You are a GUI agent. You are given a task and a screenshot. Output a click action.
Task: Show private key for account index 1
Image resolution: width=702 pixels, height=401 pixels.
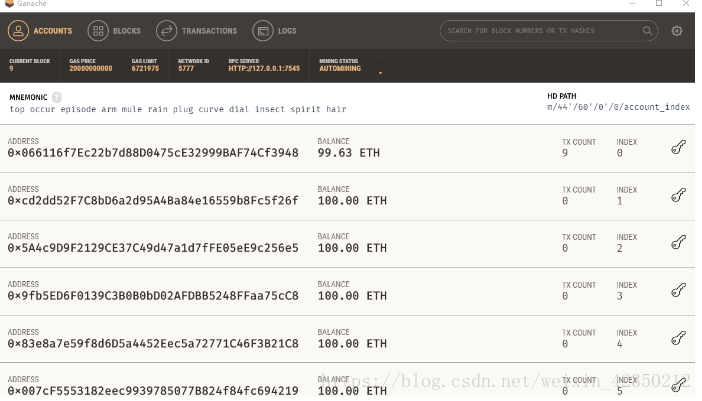(x=678, y=195)
